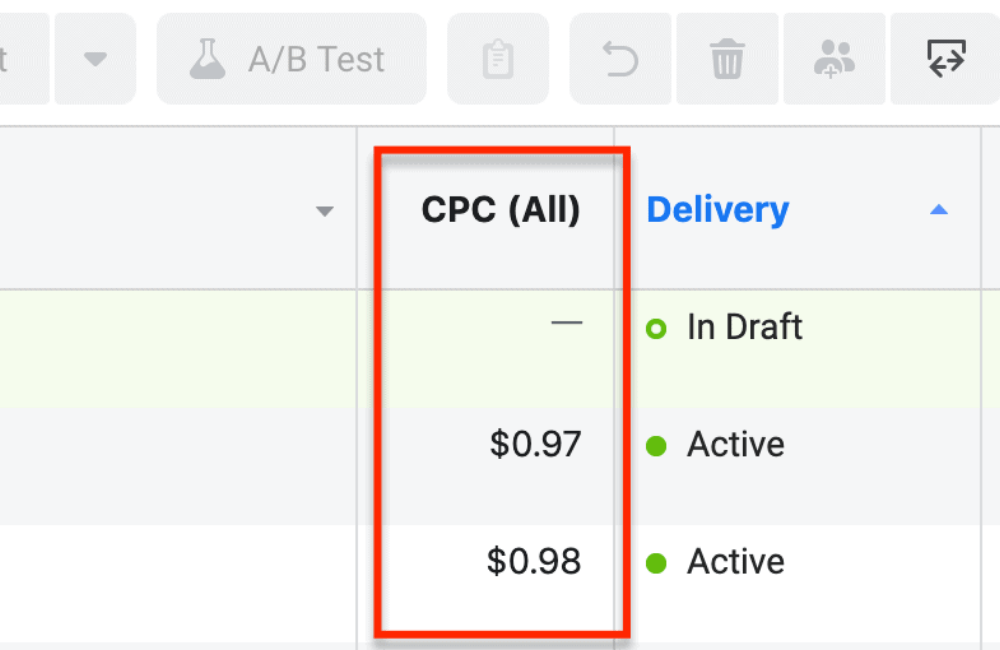Click the clipboard icon in the toolbar
The width and height of the screenshot is (1000, 650).
click(x=497, y=60)
